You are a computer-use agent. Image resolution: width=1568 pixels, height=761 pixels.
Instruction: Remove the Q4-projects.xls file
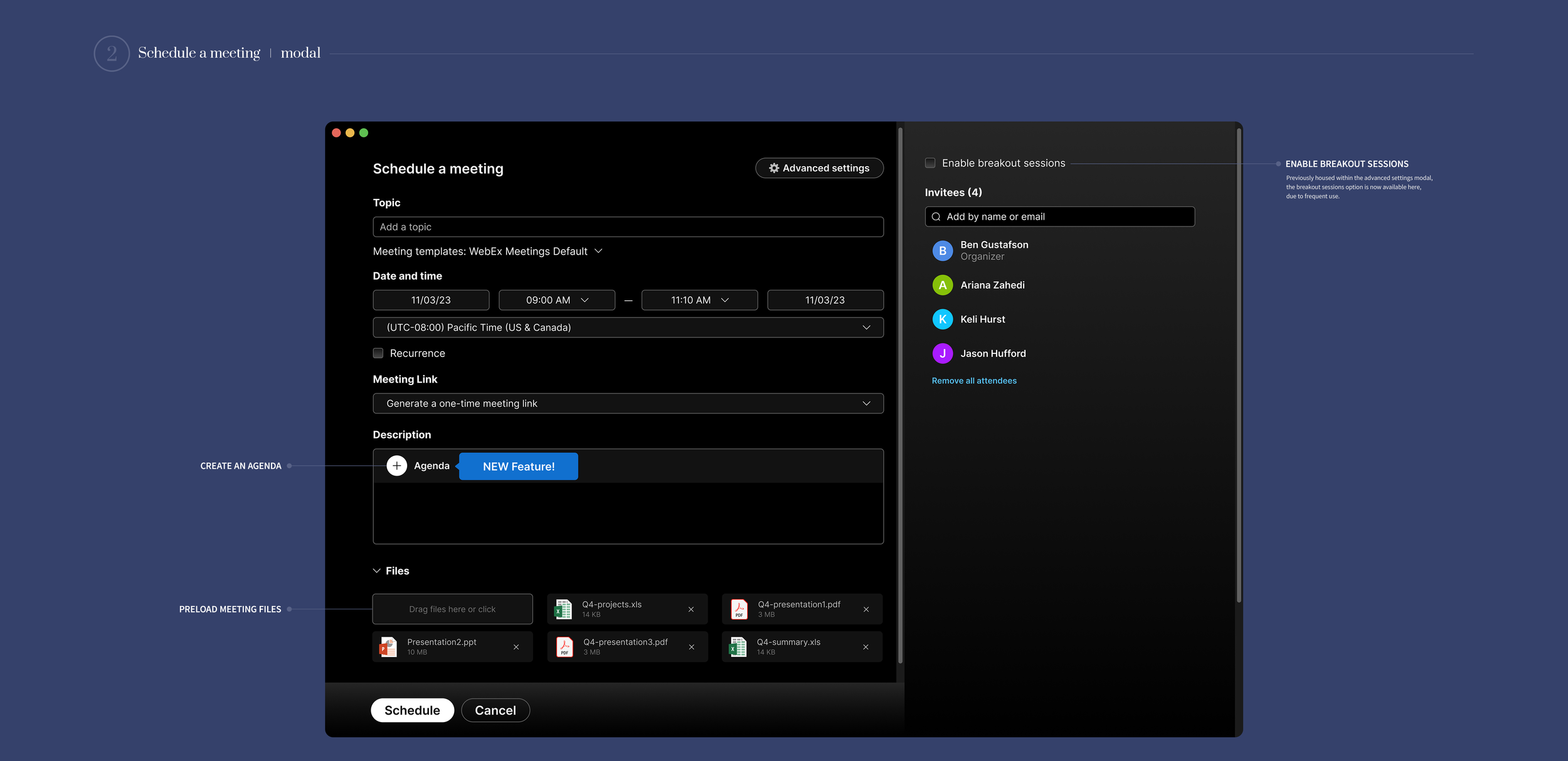coord(691,609)
